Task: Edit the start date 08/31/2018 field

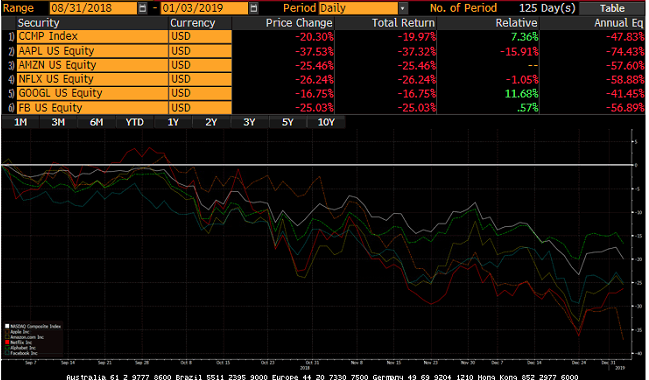Action: pyautogui.click(x=94, y=8)
